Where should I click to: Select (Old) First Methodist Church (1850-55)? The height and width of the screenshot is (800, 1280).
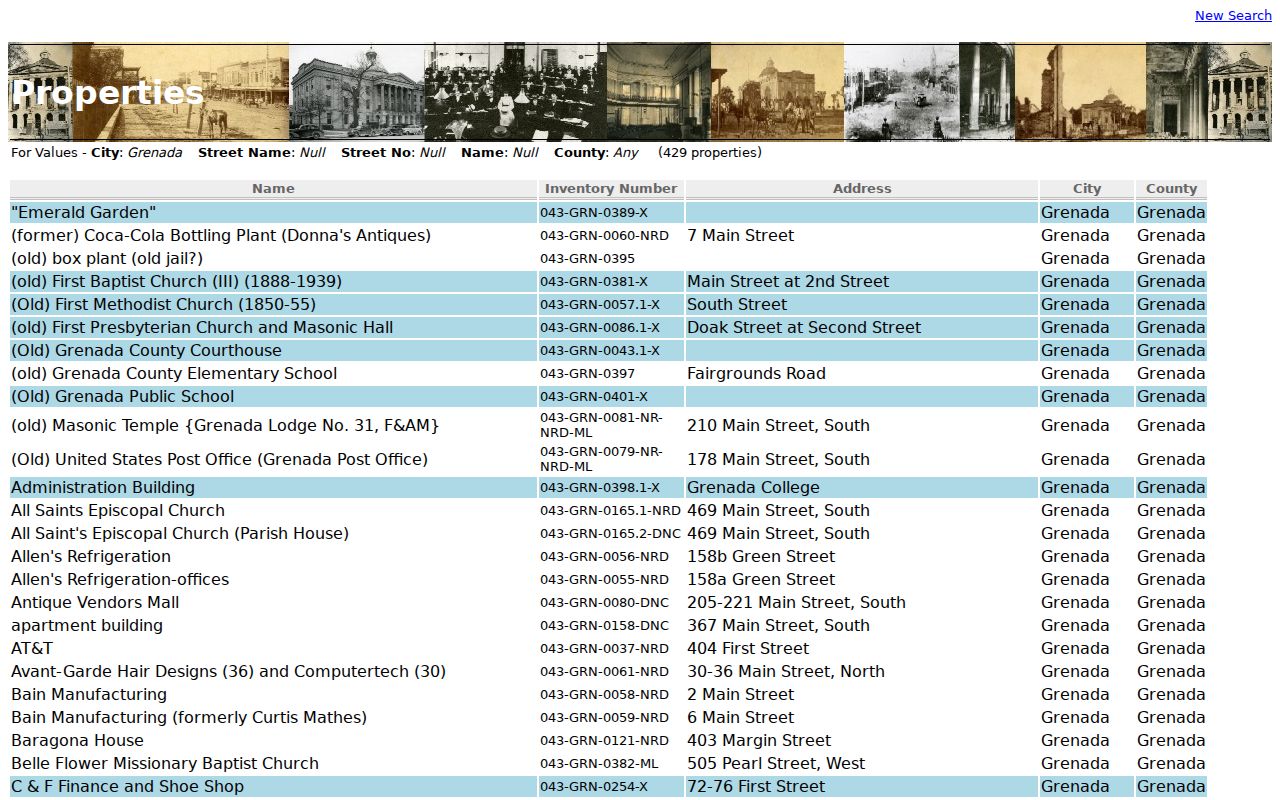(x=163, y=304)
